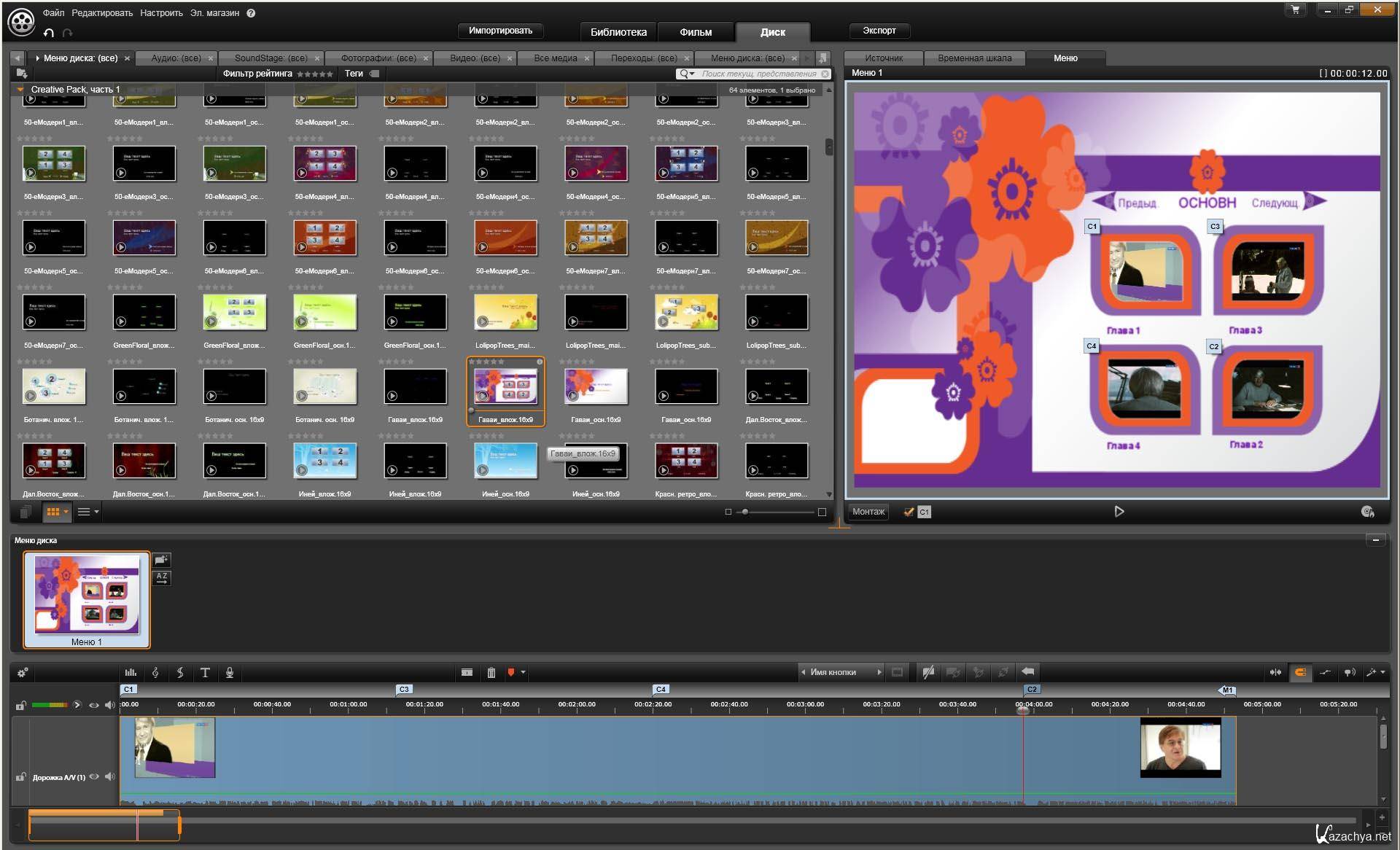Click the razor split clip icon
1400x850 pixels.
[x=467, y=673]
